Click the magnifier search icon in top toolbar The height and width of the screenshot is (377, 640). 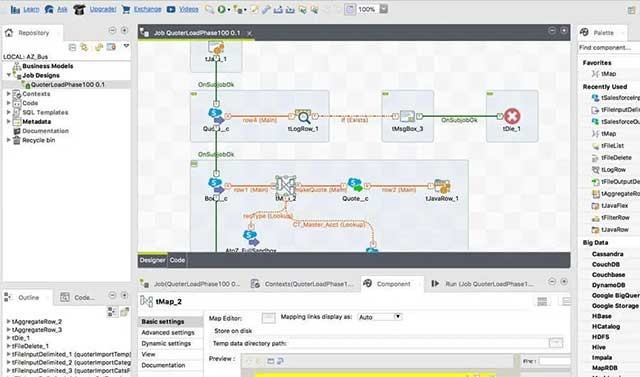pyautogui.click(x=209, y=9)
